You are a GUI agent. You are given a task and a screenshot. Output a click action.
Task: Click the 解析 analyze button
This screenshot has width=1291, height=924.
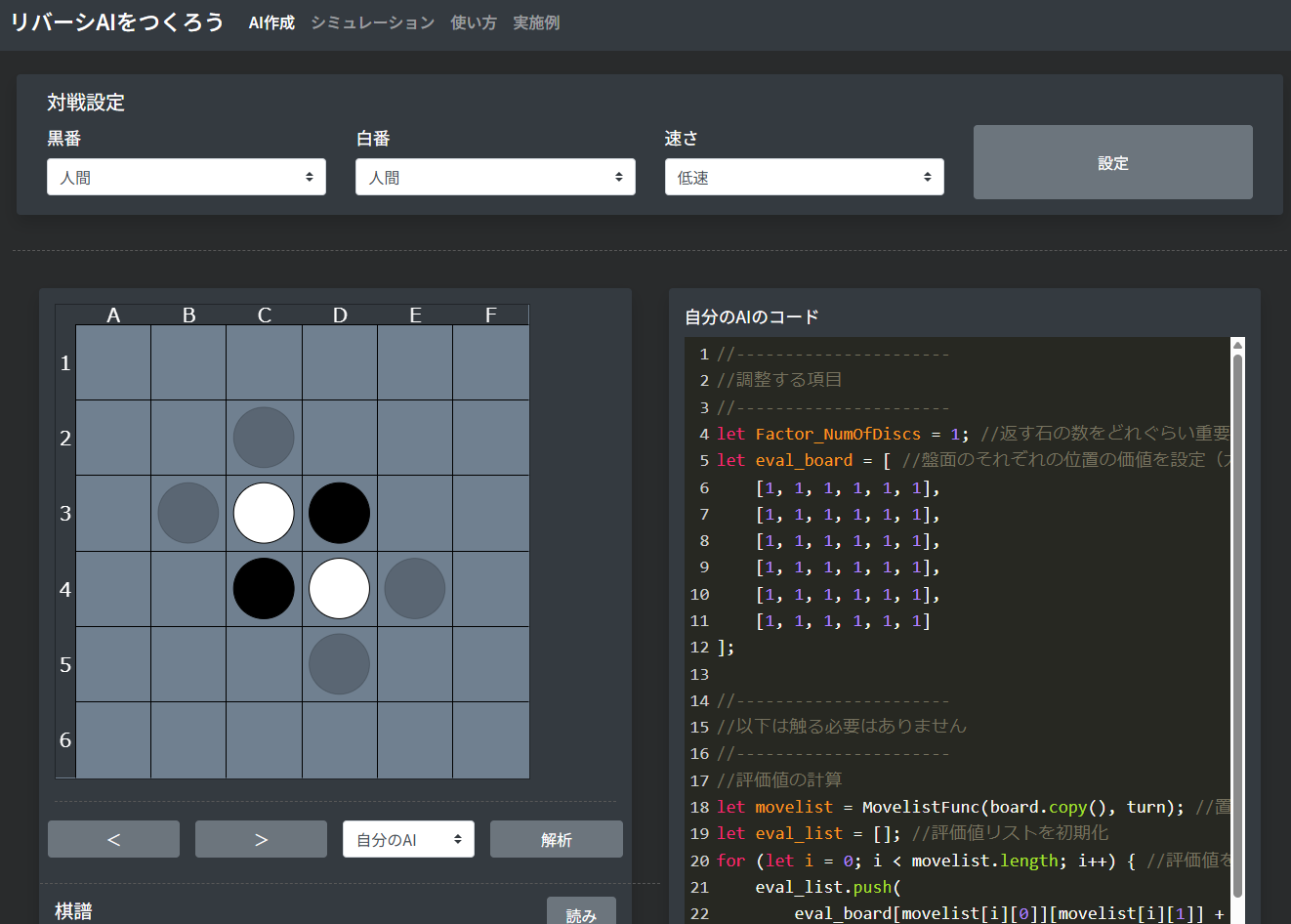[x=557, y=839]
